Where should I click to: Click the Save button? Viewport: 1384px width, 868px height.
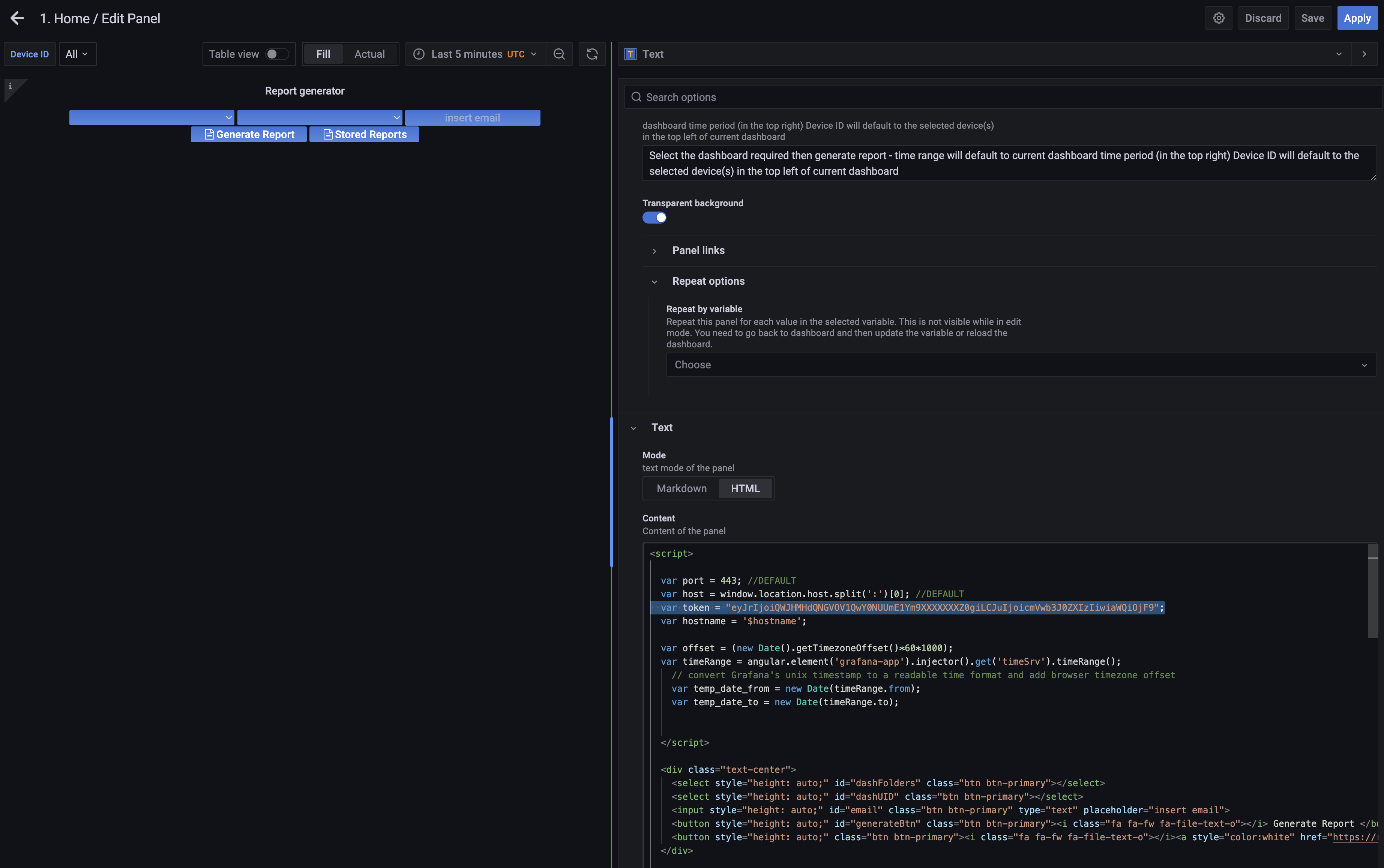pyautogui.click(x=1312, y=18)
